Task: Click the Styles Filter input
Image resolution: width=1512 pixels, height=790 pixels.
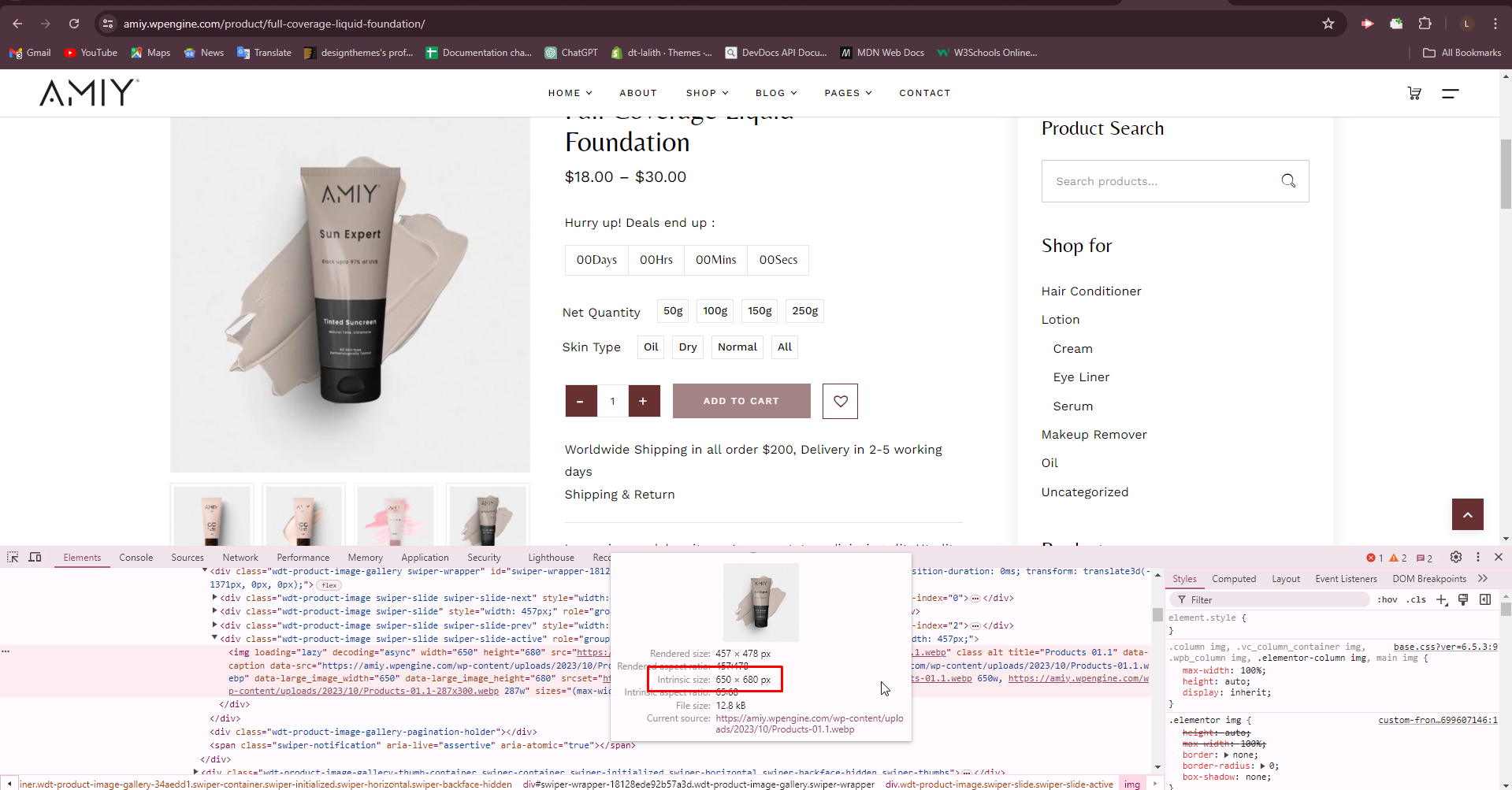Action: click(1270, 599)
